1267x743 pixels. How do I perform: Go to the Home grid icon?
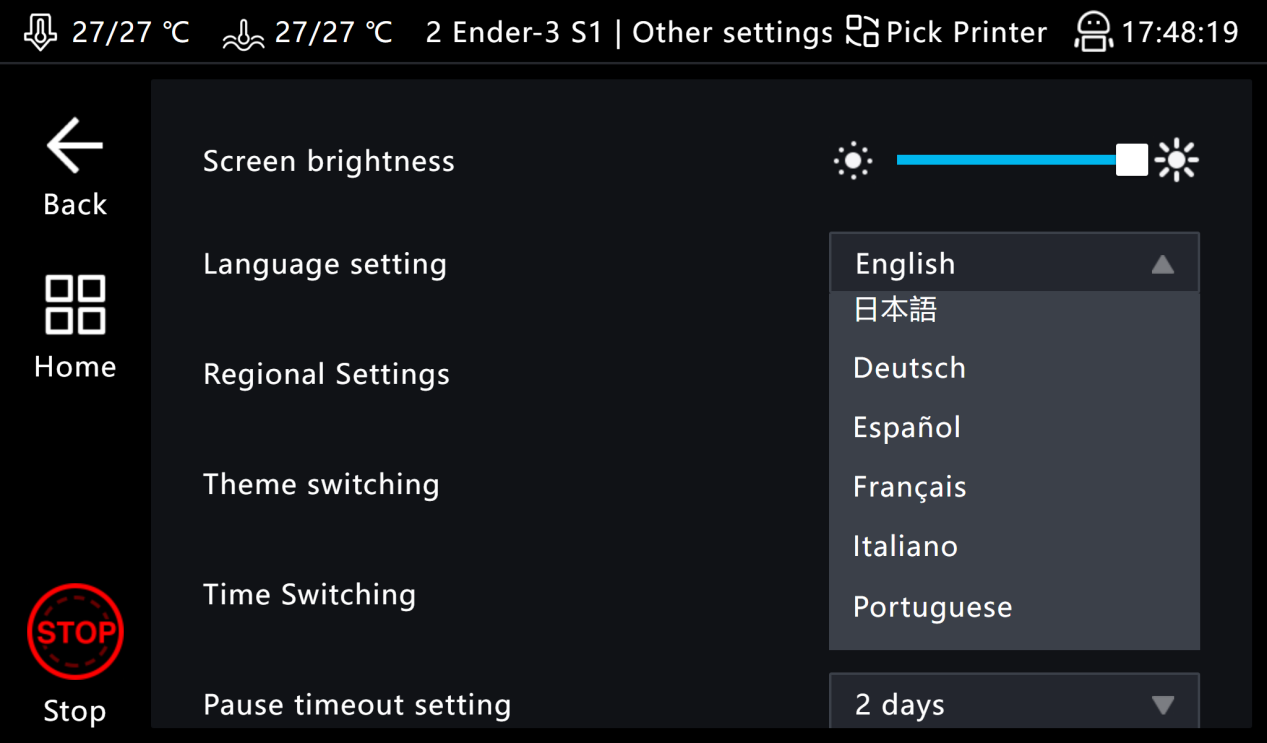point(75,304)
